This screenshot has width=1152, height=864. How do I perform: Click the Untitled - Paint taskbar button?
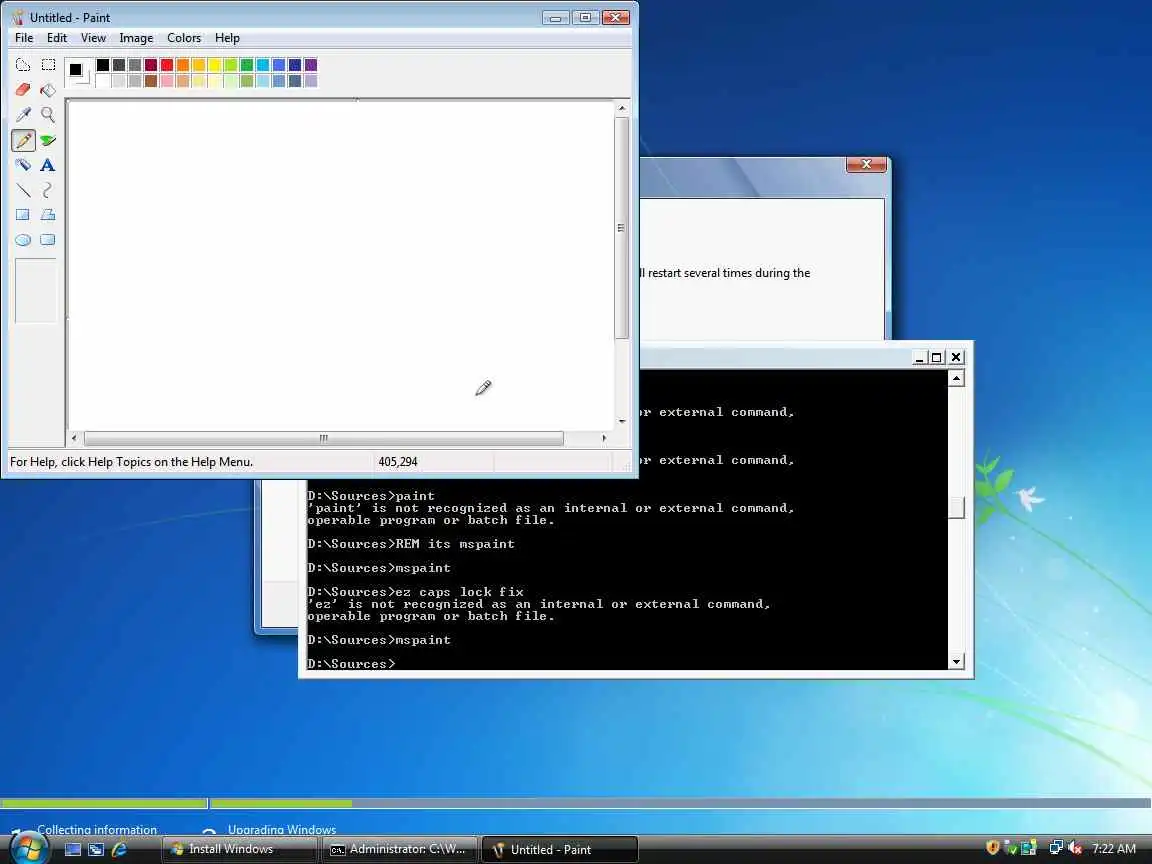click(559, 849)
